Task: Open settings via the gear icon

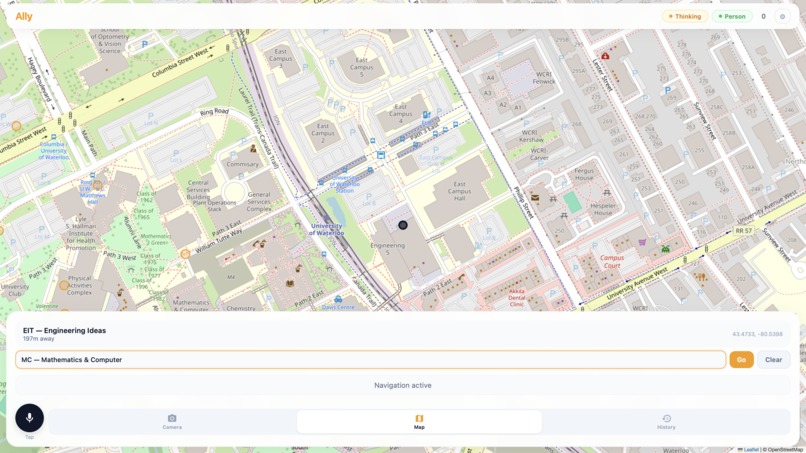Action: tap(782, 16)
